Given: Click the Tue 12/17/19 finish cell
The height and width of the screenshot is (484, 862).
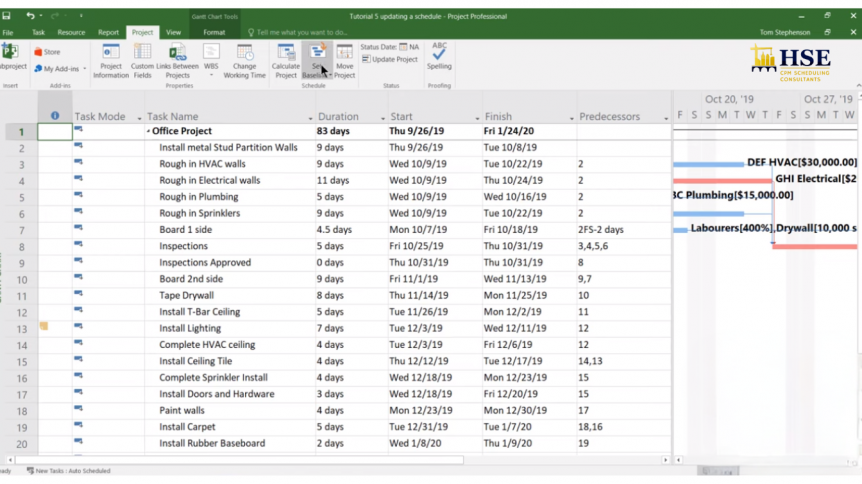Looking at the screenshot, I should (530, 361).
